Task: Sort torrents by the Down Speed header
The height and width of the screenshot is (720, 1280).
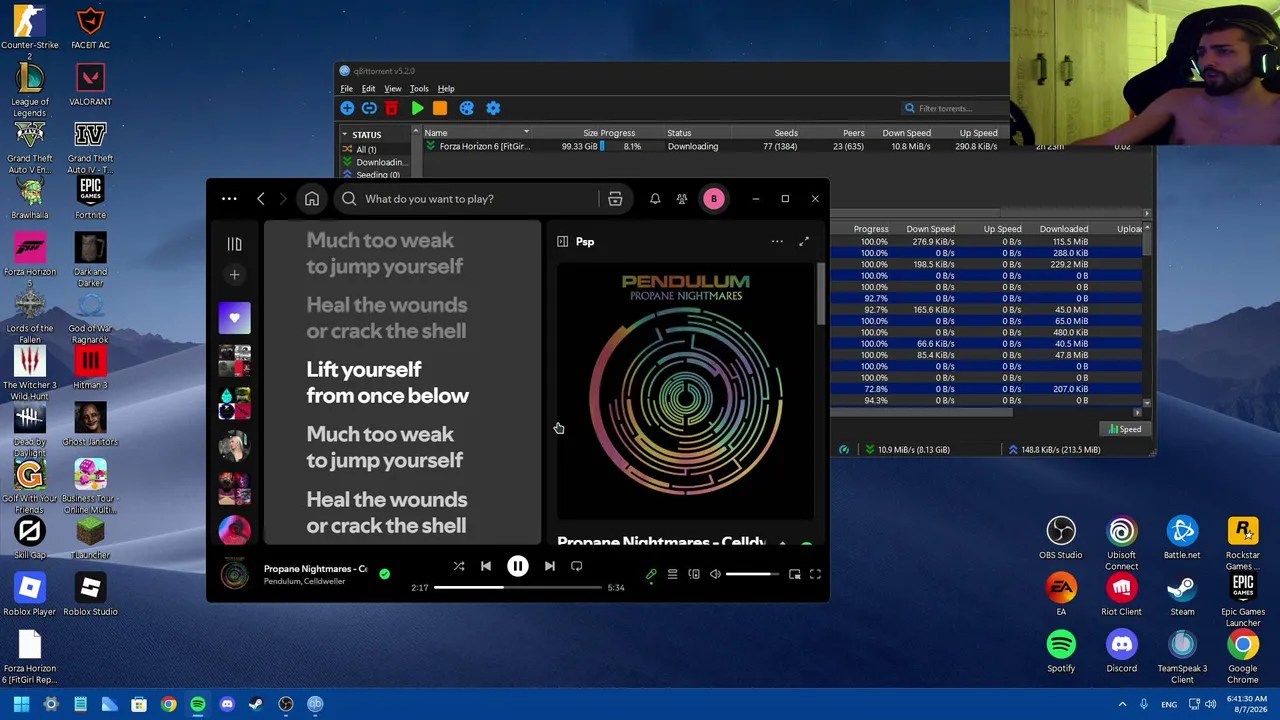Action: coord(907,133)
